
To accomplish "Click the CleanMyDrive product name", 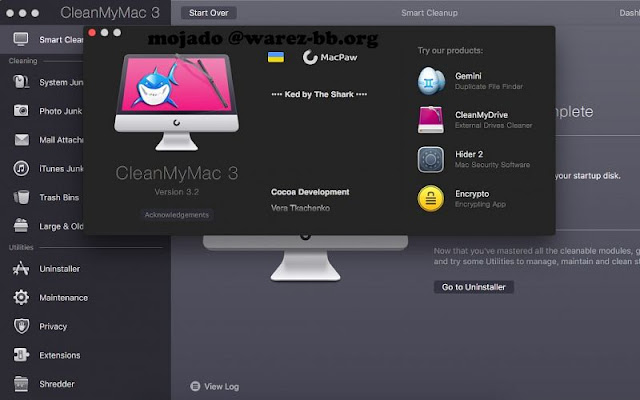I will (x=482, y=115).
